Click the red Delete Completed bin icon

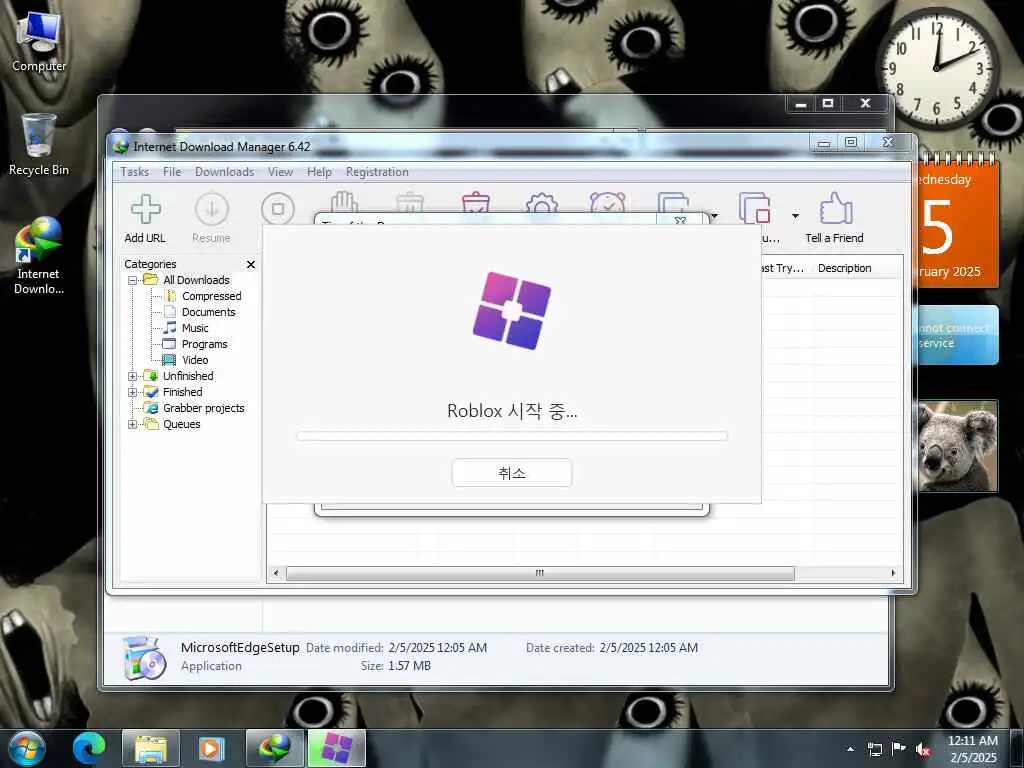pyautogui.click(x=476, y=202)
